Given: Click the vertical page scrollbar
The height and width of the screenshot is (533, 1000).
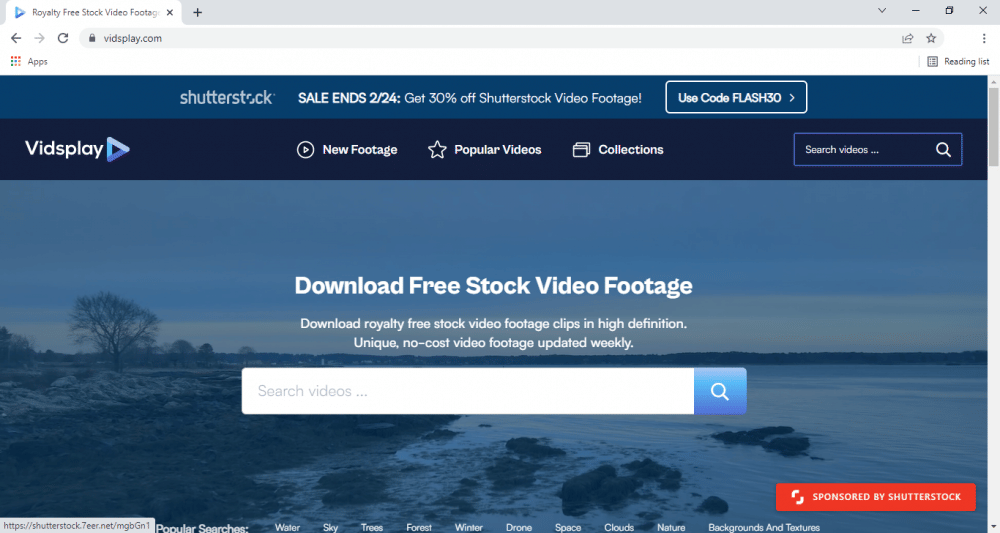Looking at the screenshot, I should tap(992, 300).
